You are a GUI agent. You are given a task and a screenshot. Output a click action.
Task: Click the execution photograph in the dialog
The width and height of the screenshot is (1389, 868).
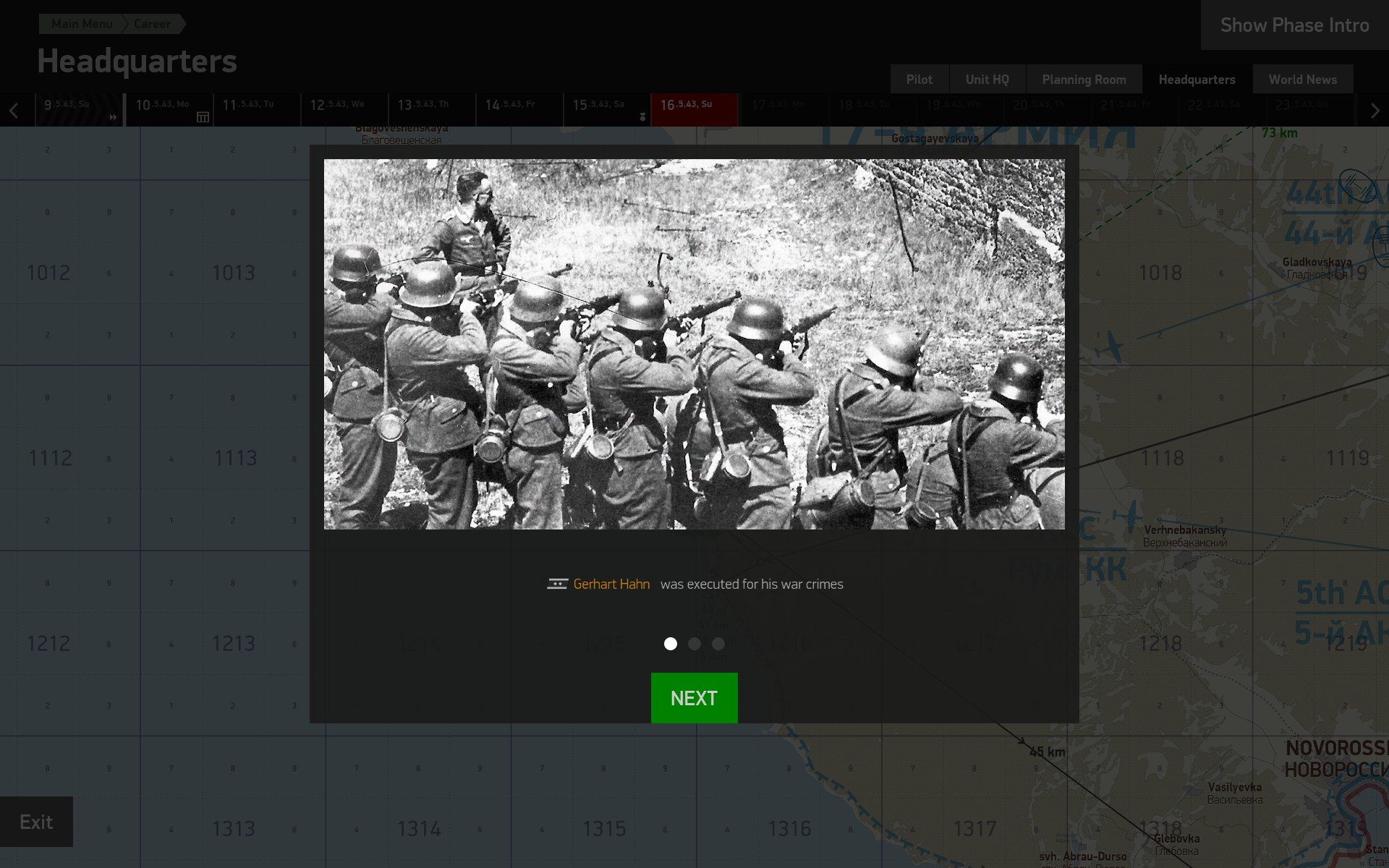(x=694, y=344)
